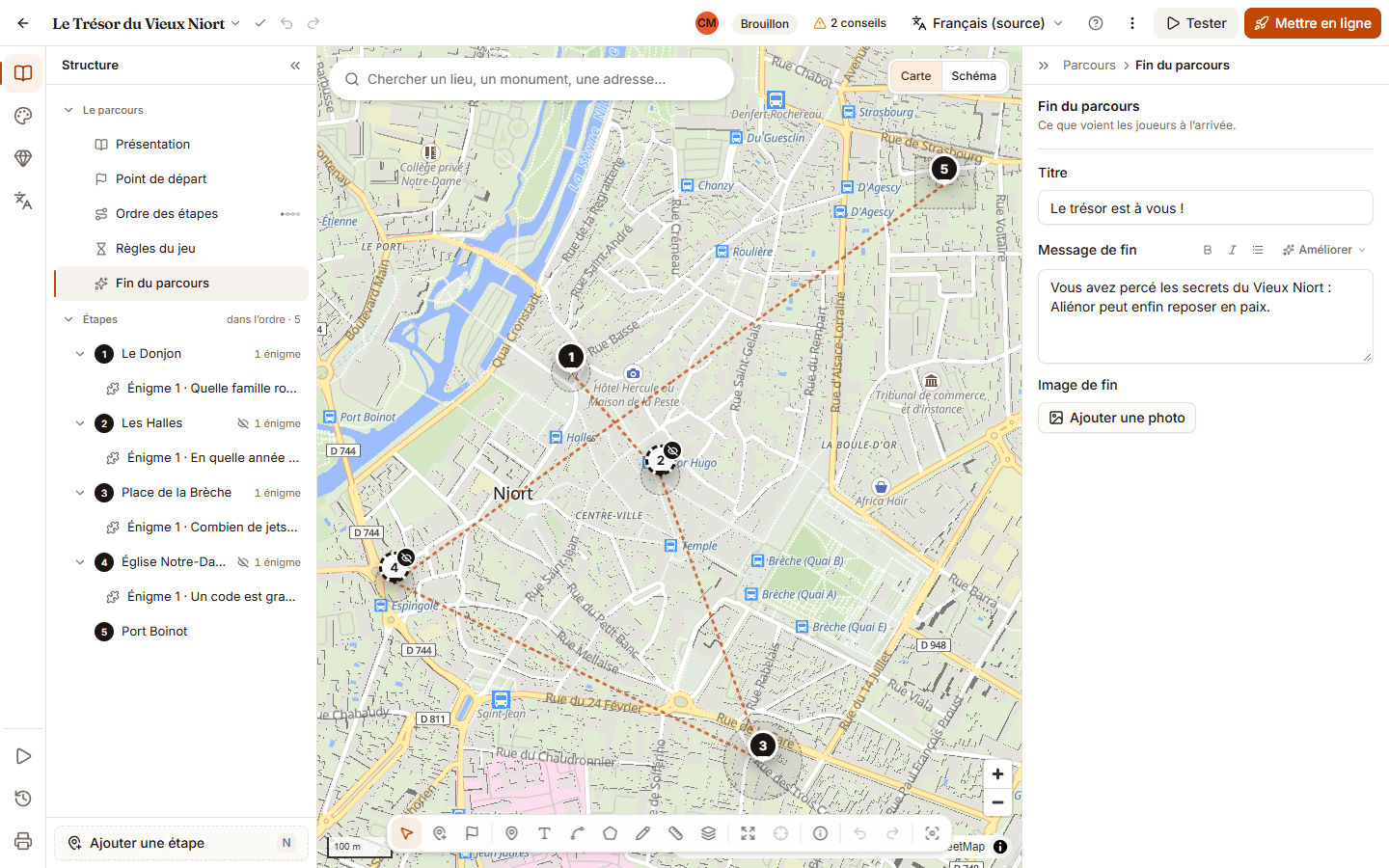Select the text (T) tool on map toolbar
This screenshot has height=868, width=1389.
[545, 833]
